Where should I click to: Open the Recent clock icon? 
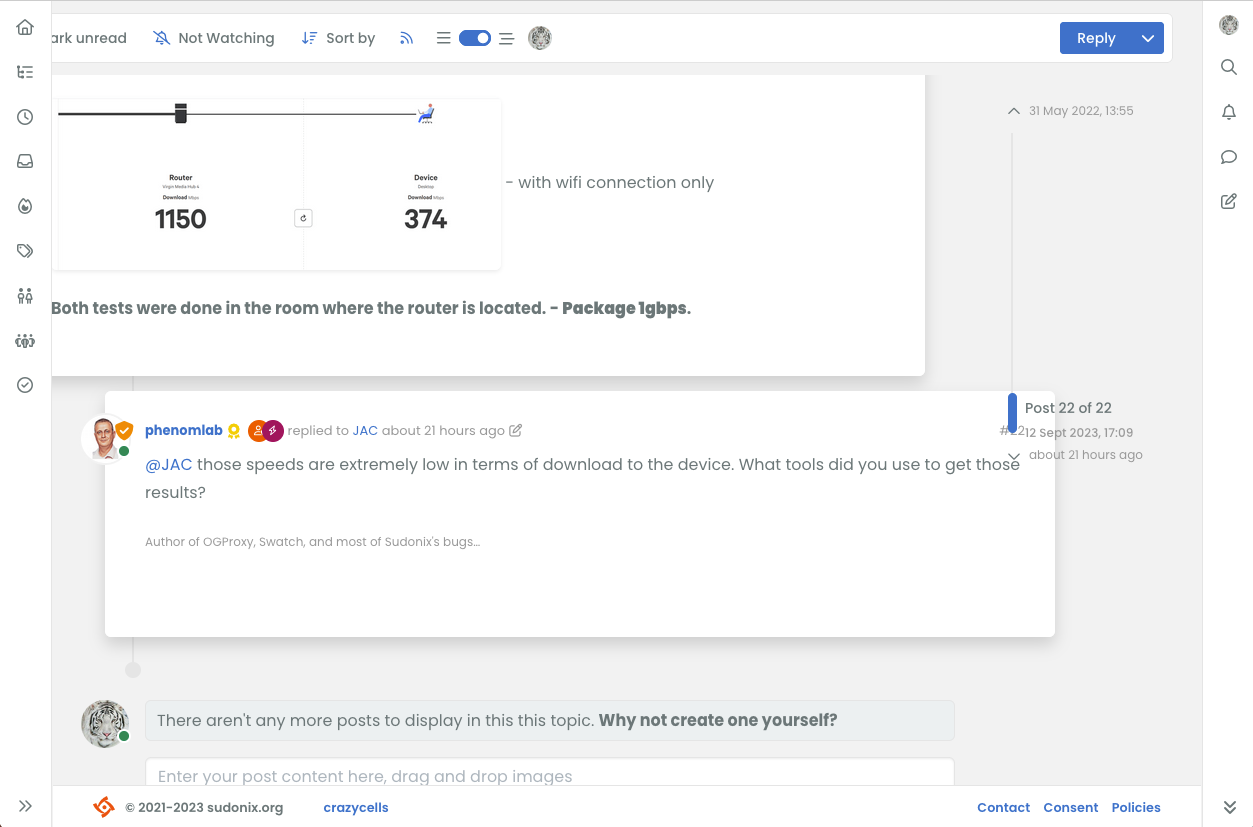[26, 117]
